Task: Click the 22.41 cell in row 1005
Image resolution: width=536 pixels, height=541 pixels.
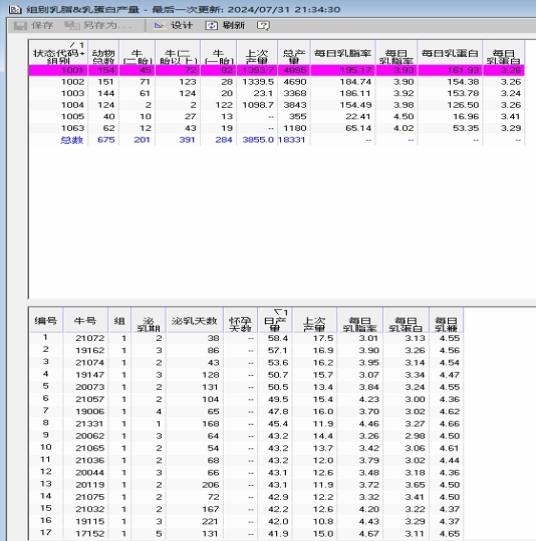Action: (x=358, y=117)
